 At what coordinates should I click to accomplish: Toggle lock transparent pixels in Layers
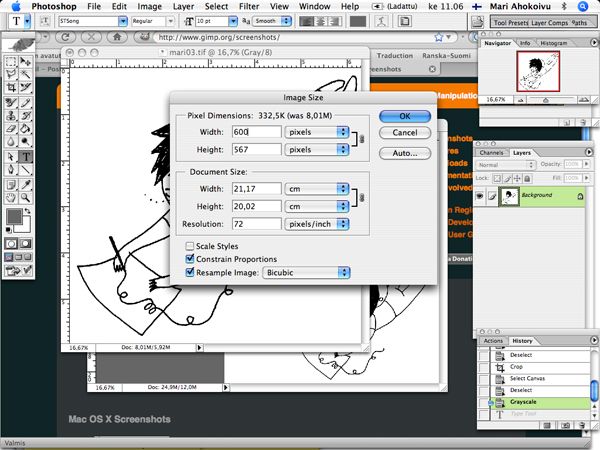[x=497, y=178]
